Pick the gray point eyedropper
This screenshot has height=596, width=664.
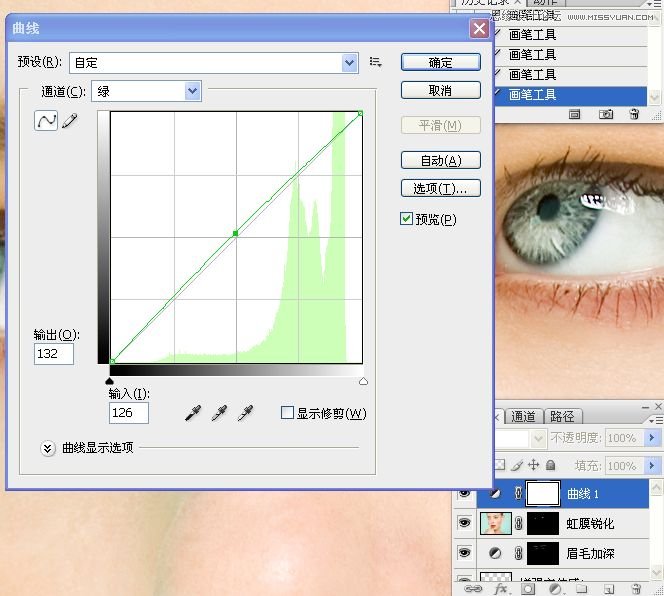coord(219,413)
